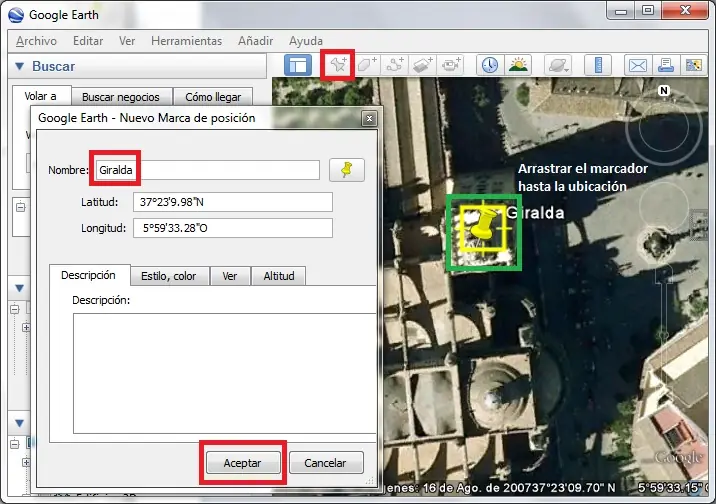Open the Herramientas menu
The width and height of the screenshot is (716, 504).
point(186,41)
